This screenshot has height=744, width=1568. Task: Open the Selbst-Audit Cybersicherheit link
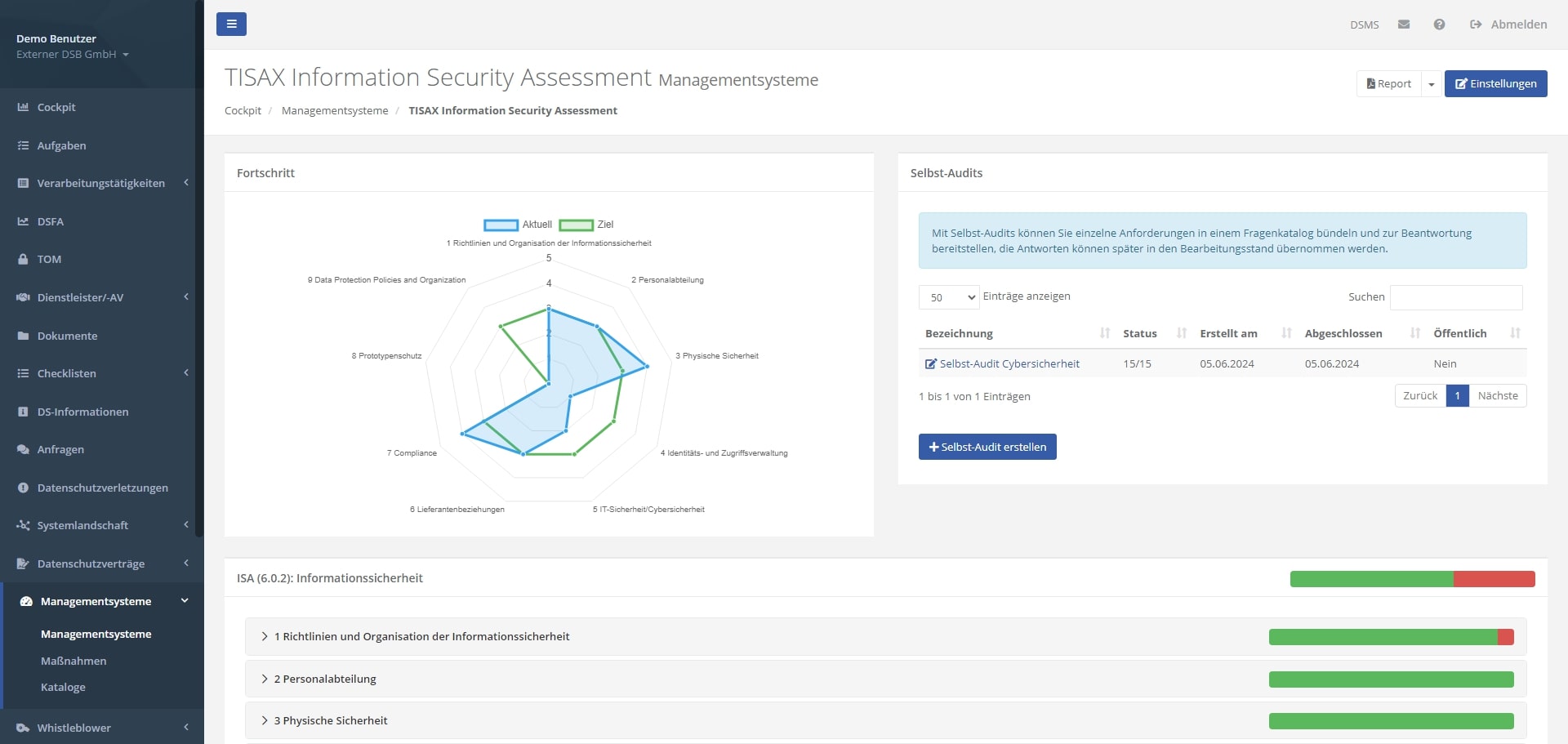point(1009,363)
